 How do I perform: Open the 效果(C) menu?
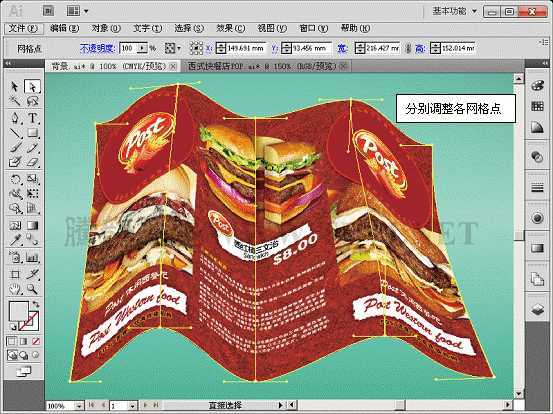tap(230, 28)
